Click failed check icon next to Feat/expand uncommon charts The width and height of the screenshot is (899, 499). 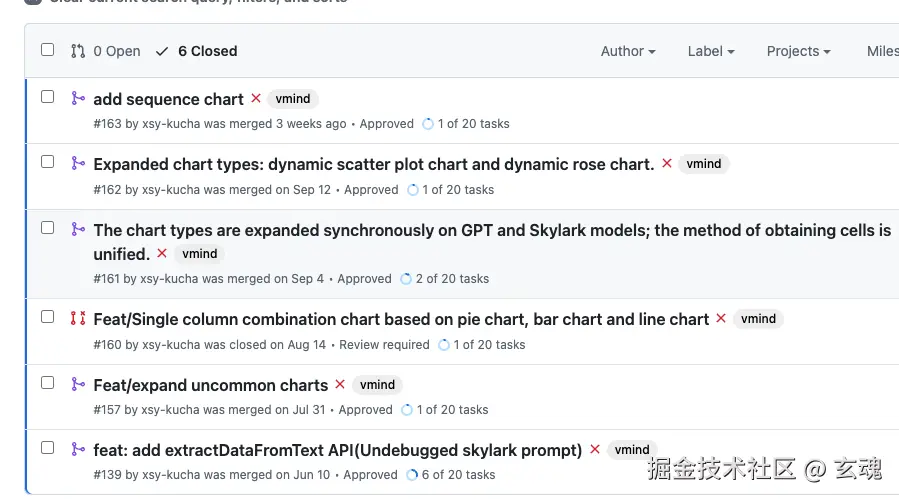pos(340,384)
